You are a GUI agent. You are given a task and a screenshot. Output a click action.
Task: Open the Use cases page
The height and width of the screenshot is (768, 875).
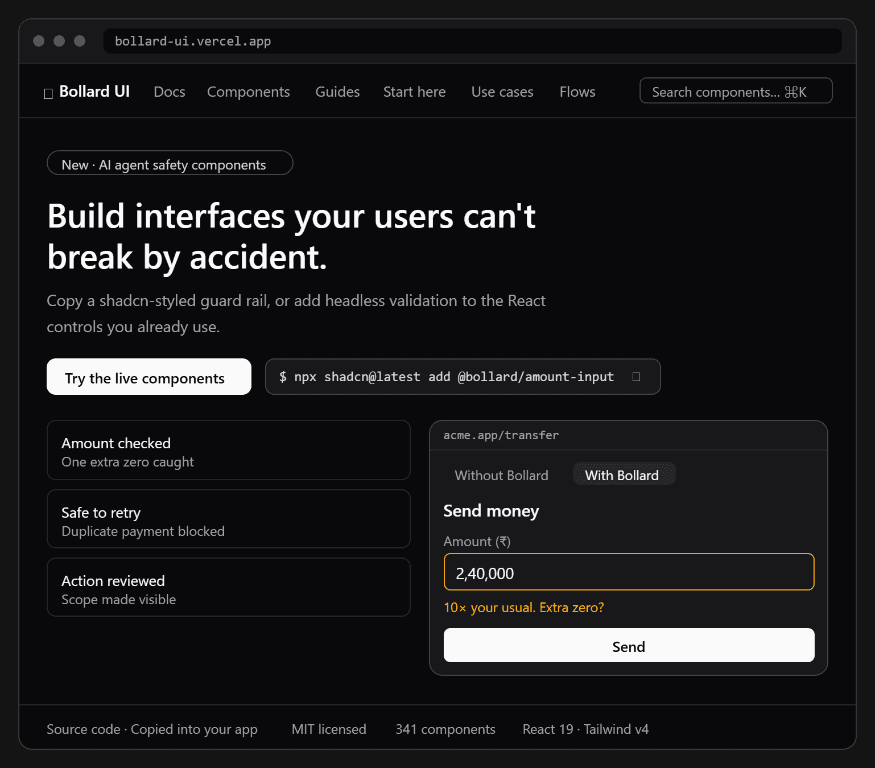coord(502,92)
